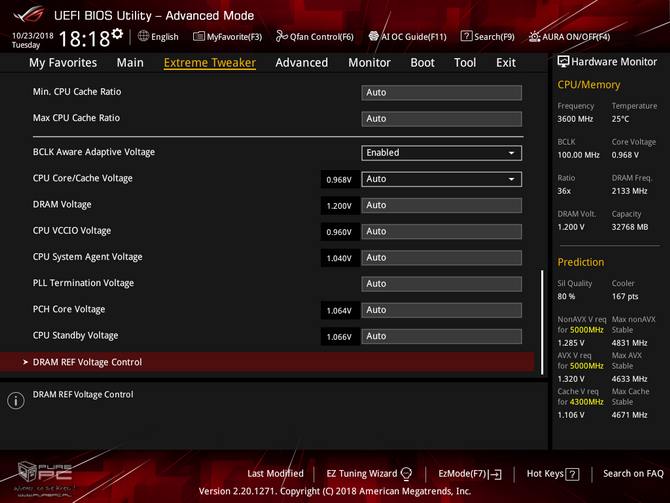Click the Cooler 167 pts value
Viewport: 670px width, 503px height.
[x=625, y=296]
